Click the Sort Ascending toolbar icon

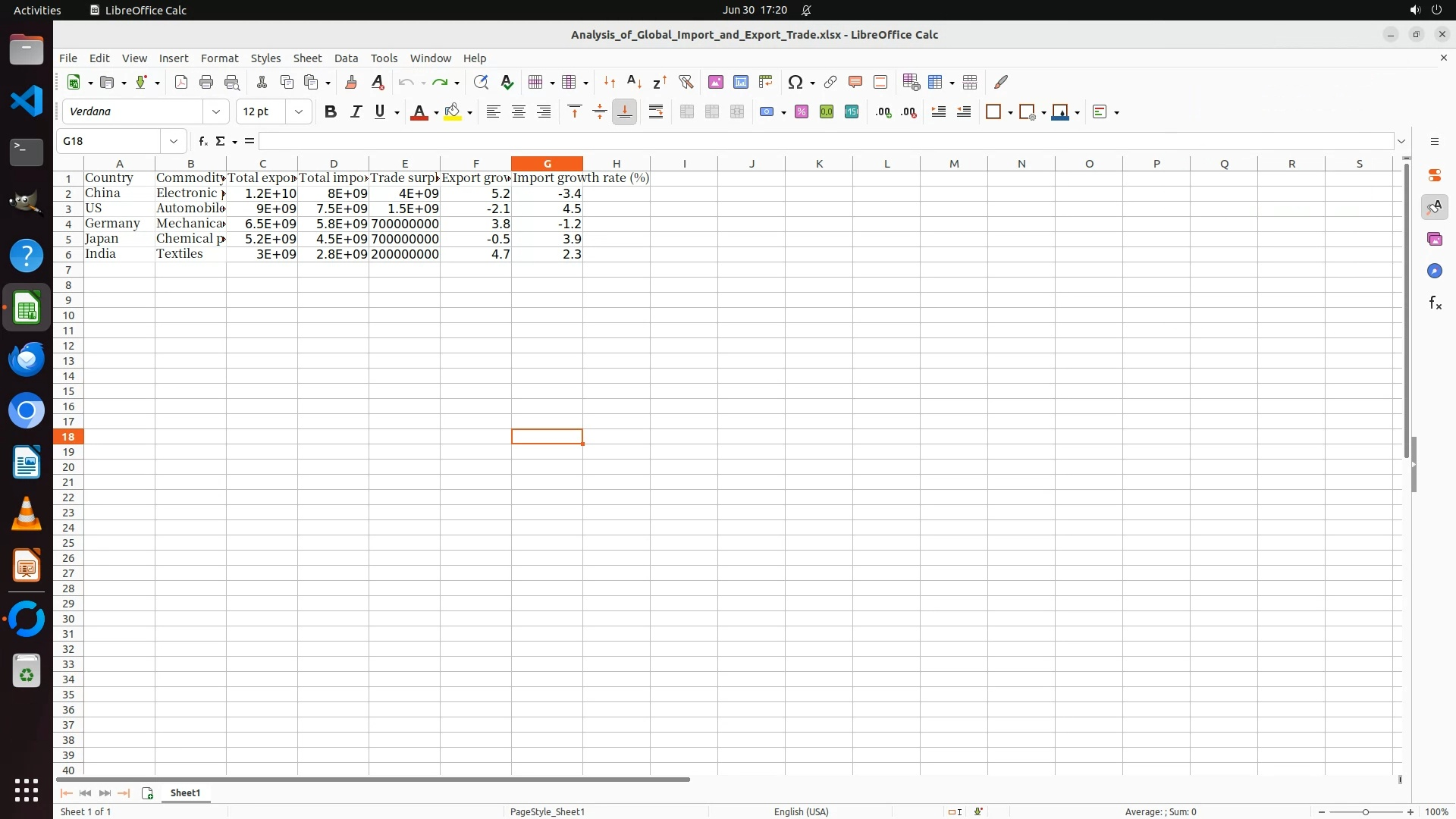tap(634, 82)
